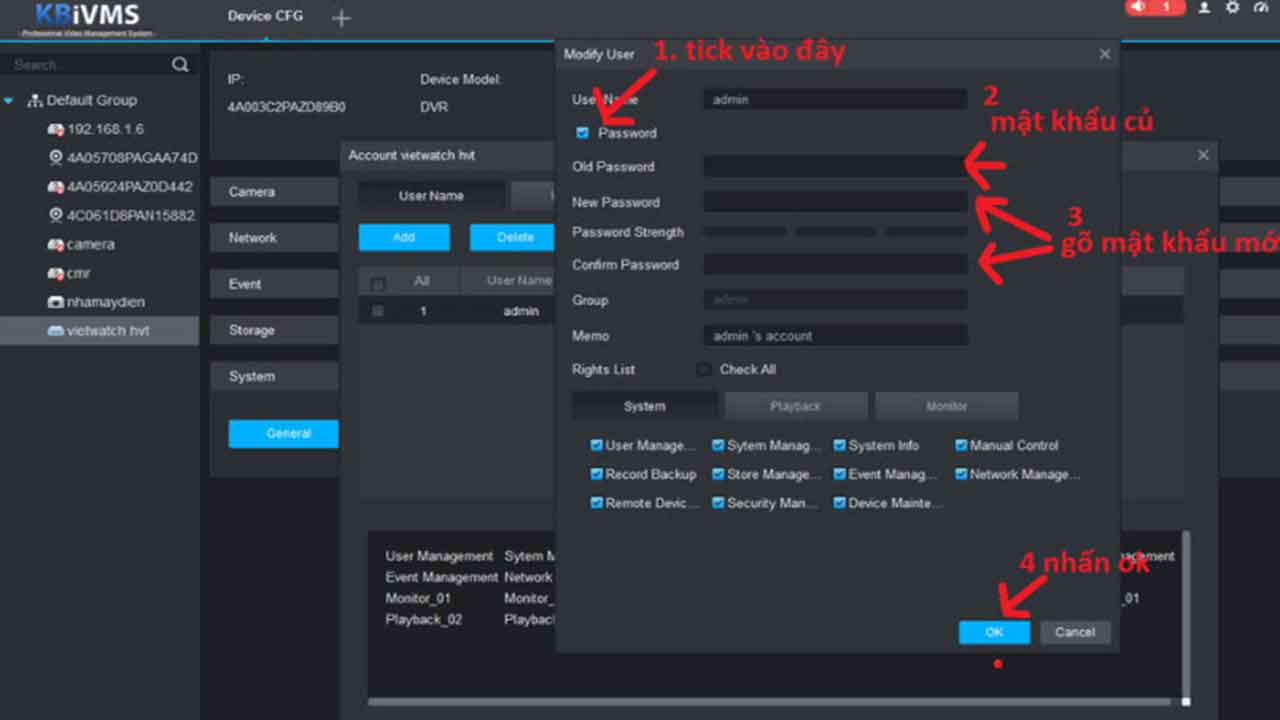Select the User Name tab in Account window
Screen dimensions: 1280x720
click(431, 196)
